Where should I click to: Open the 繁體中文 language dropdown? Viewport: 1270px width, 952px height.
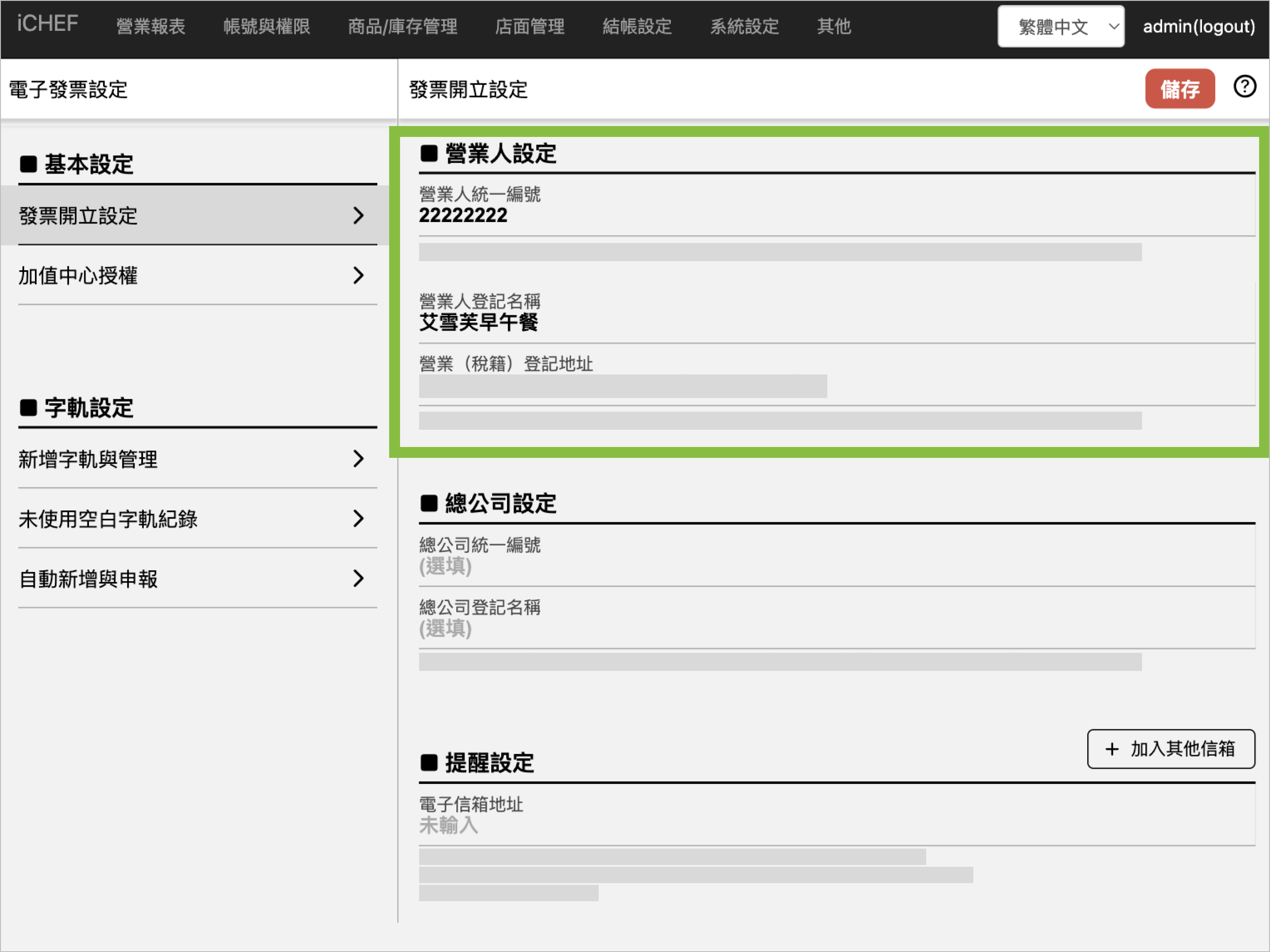(x=1060, y=26)
